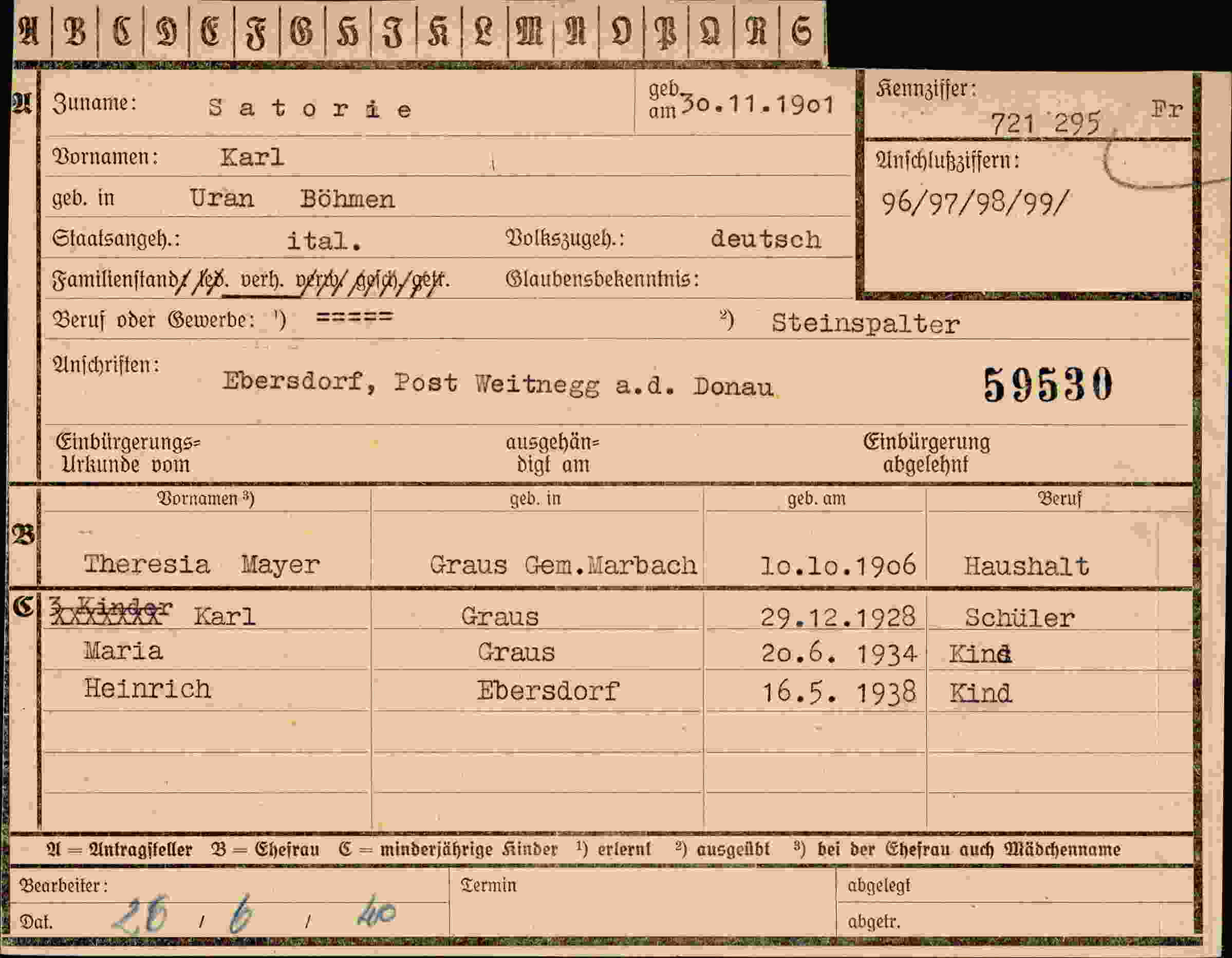The width and height of the screenshot is (1232, 958).
Task: Click the 'Anschriften:' label
Action: (106, 365)
